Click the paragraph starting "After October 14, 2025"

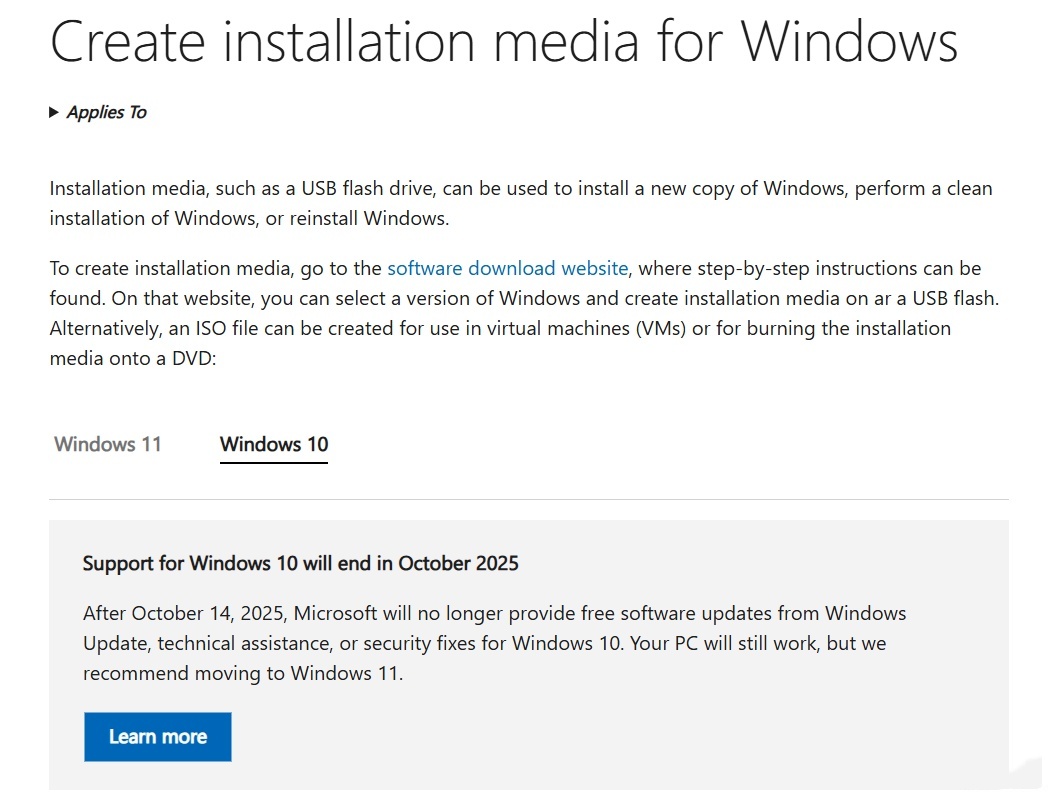(x=494, y=642)
